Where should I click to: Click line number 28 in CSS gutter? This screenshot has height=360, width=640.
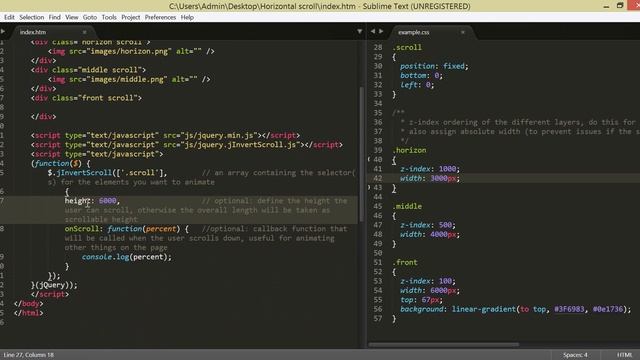click(378, 47)
